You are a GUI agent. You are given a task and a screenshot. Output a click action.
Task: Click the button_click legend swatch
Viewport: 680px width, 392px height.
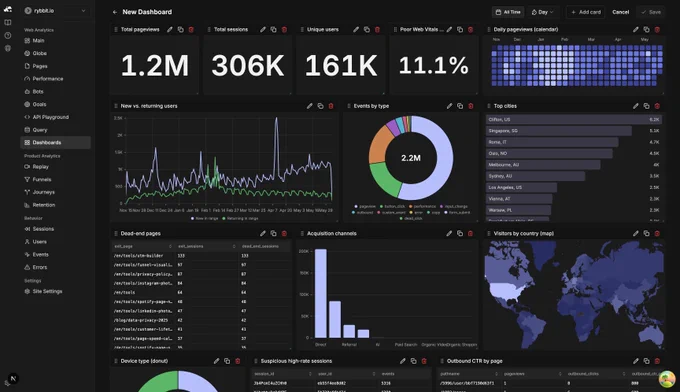[x=381, y=206]
